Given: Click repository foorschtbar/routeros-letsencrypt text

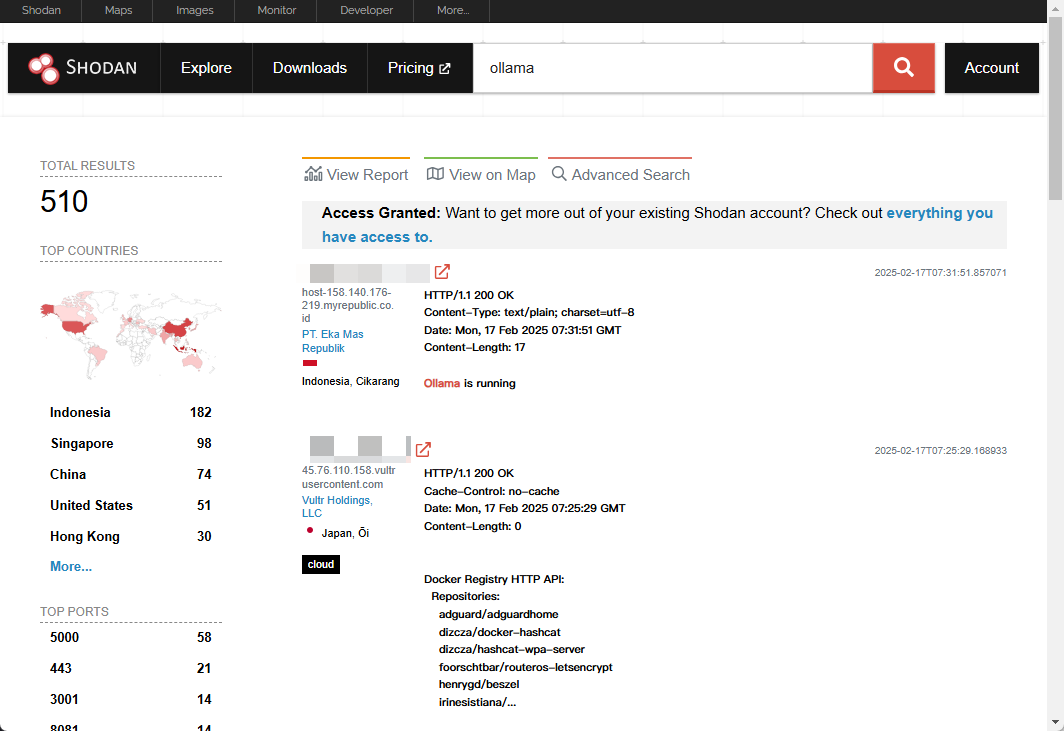Looking at the screenshot, I should point(525,667).
